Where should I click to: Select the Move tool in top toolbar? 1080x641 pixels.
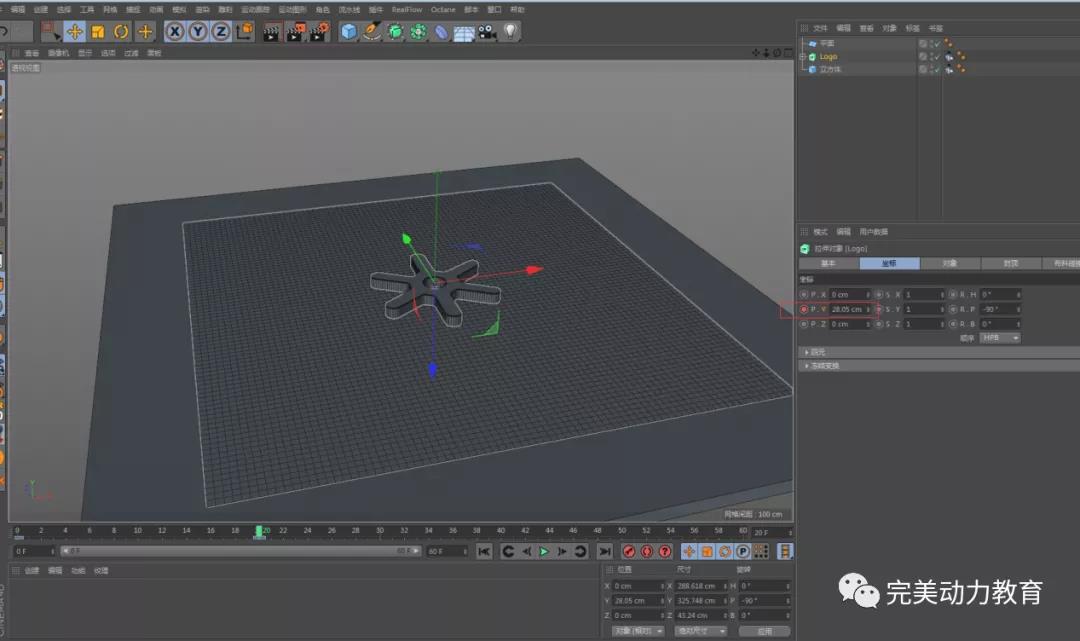tap(74, 32)
